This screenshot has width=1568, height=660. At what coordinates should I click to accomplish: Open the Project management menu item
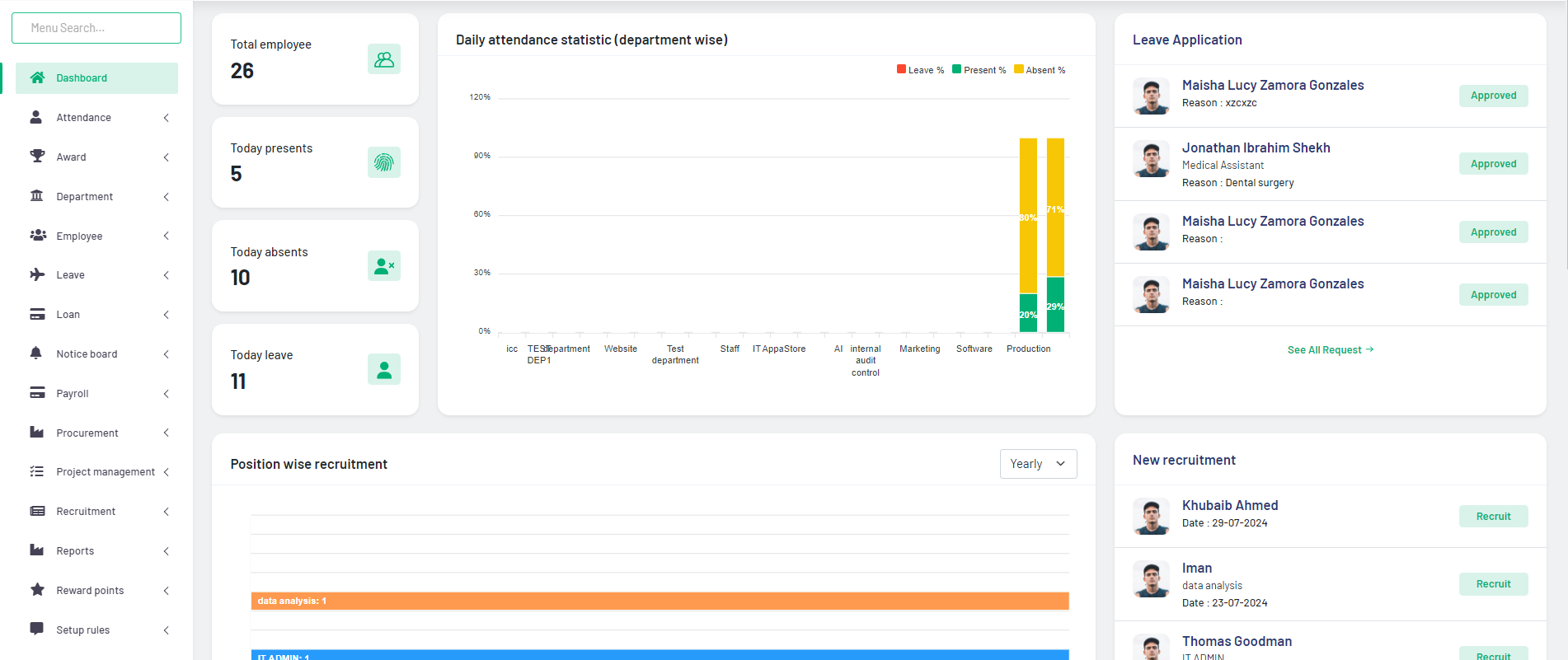[105, 472]
